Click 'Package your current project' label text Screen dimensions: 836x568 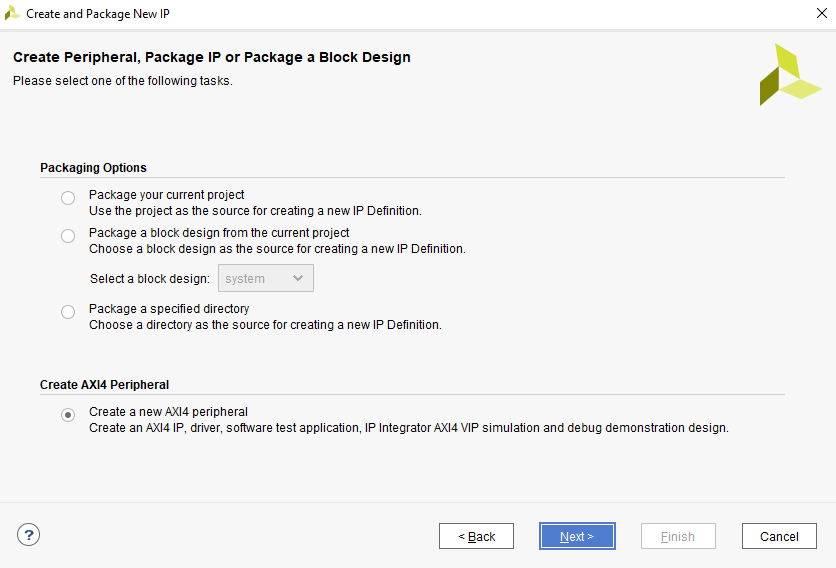(x=166, y=195)
